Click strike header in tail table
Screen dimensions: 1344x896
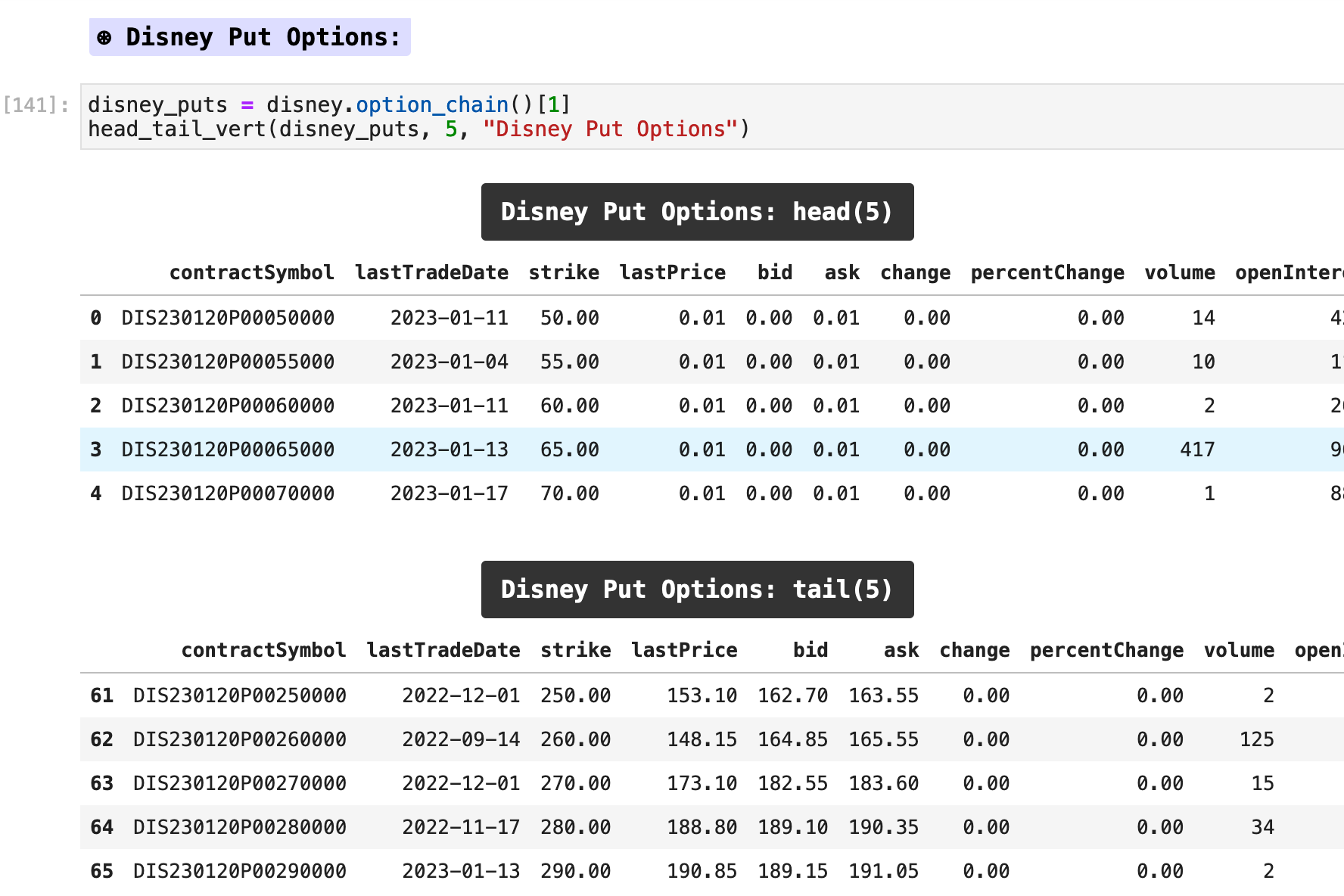click(576, 650)
